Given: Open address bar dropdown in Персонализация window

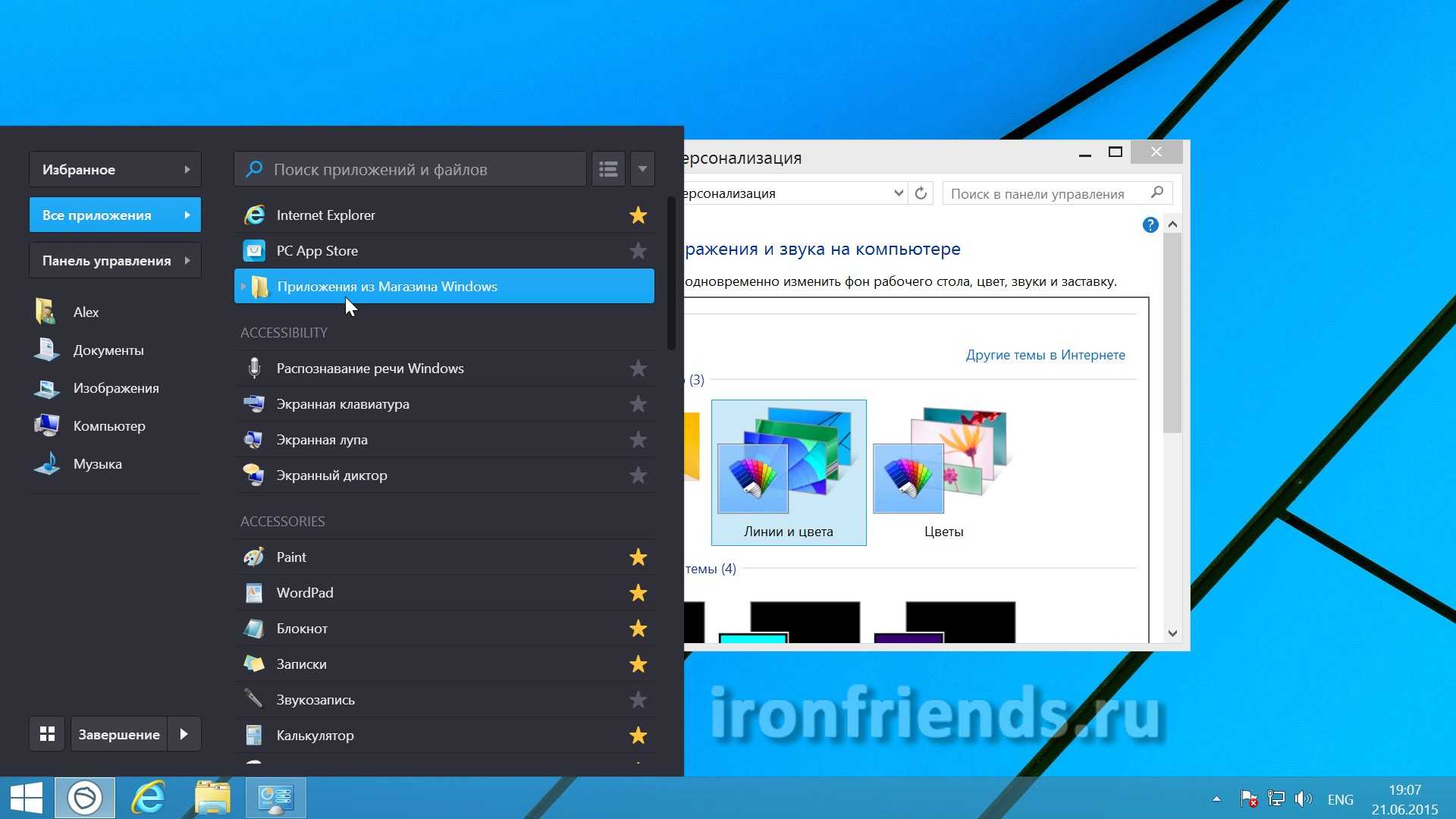Looking at the screenshot, I should pos(898,193).
